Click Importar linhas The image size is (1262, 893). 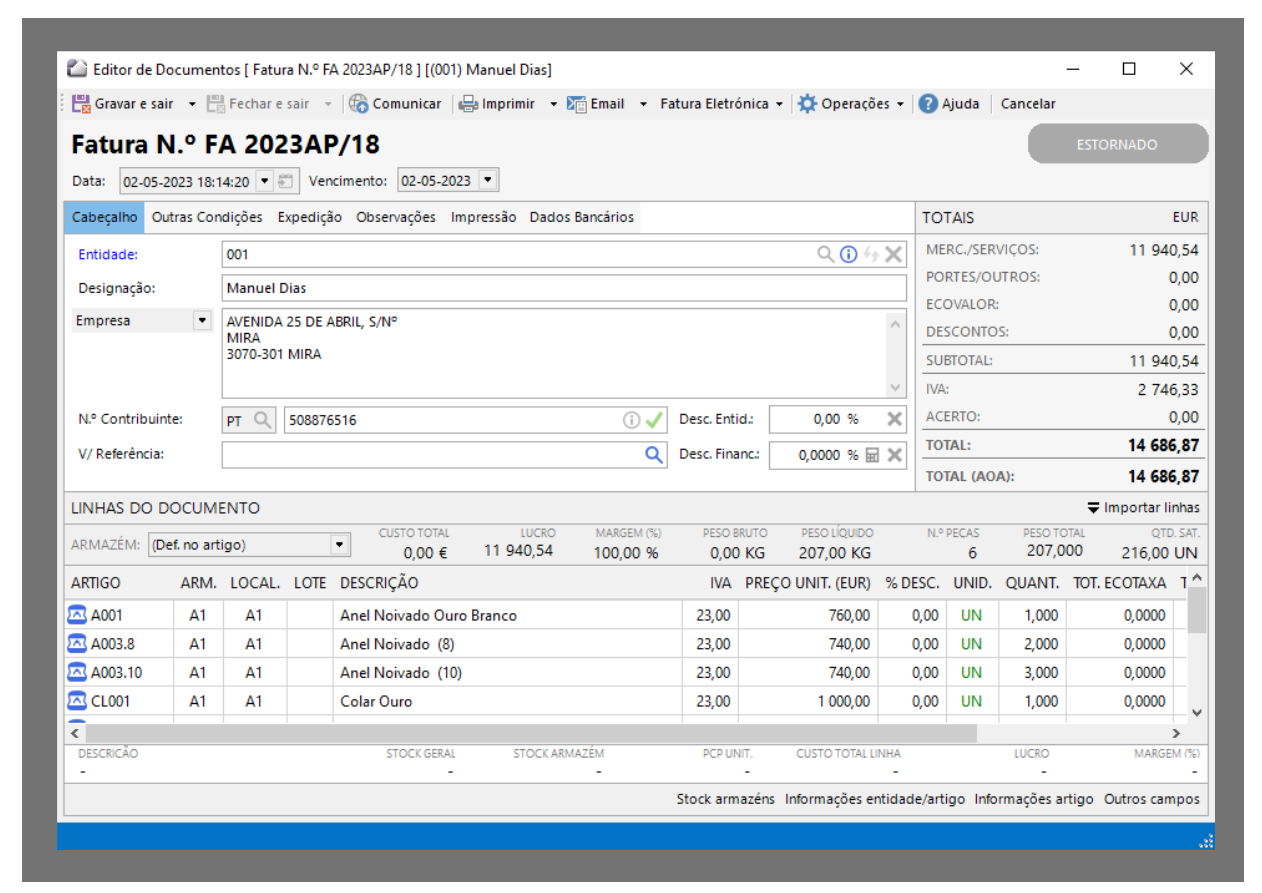(x=1143, y=508)
